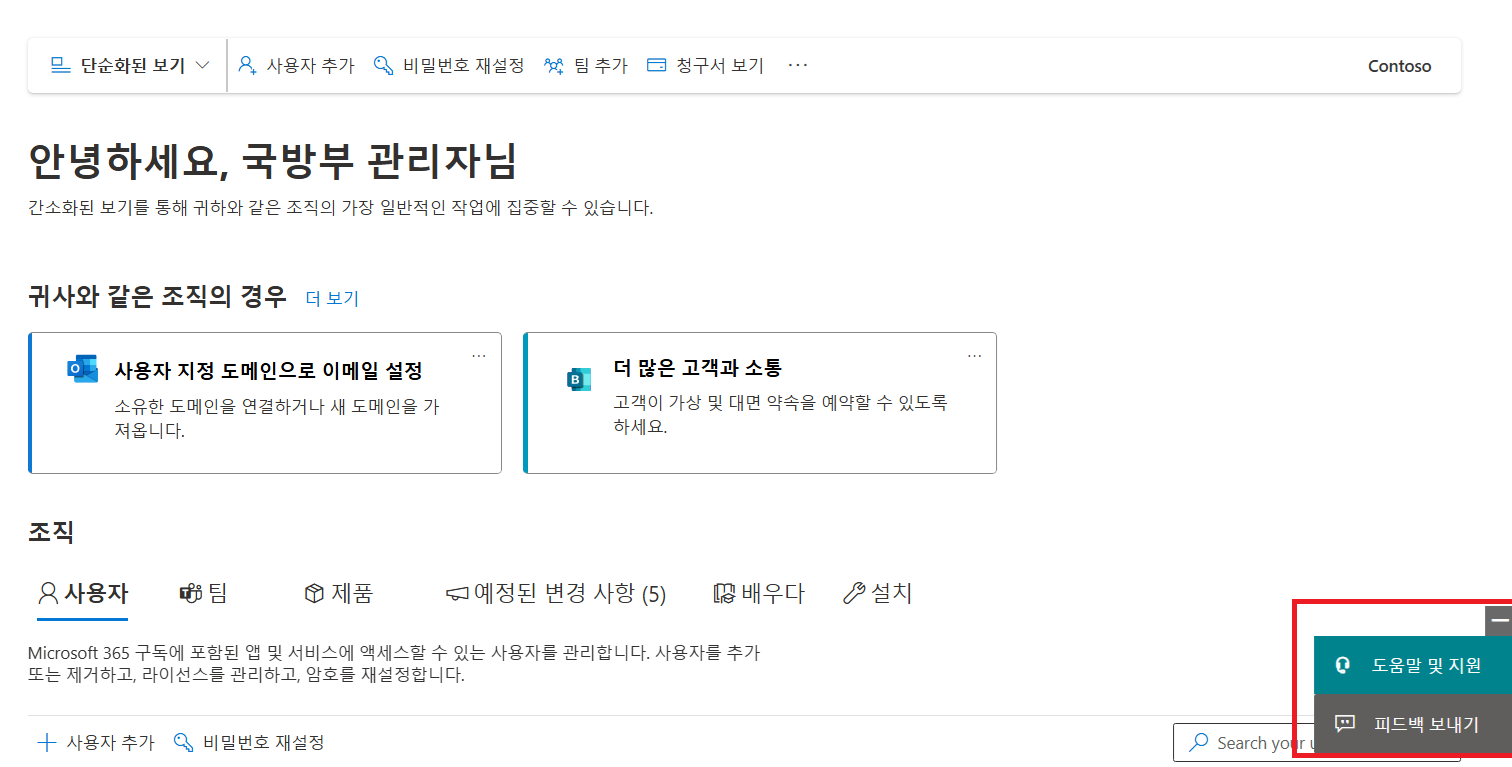Click 비밀번호 재설정 in the top toolbar

[x=449, y=66]
